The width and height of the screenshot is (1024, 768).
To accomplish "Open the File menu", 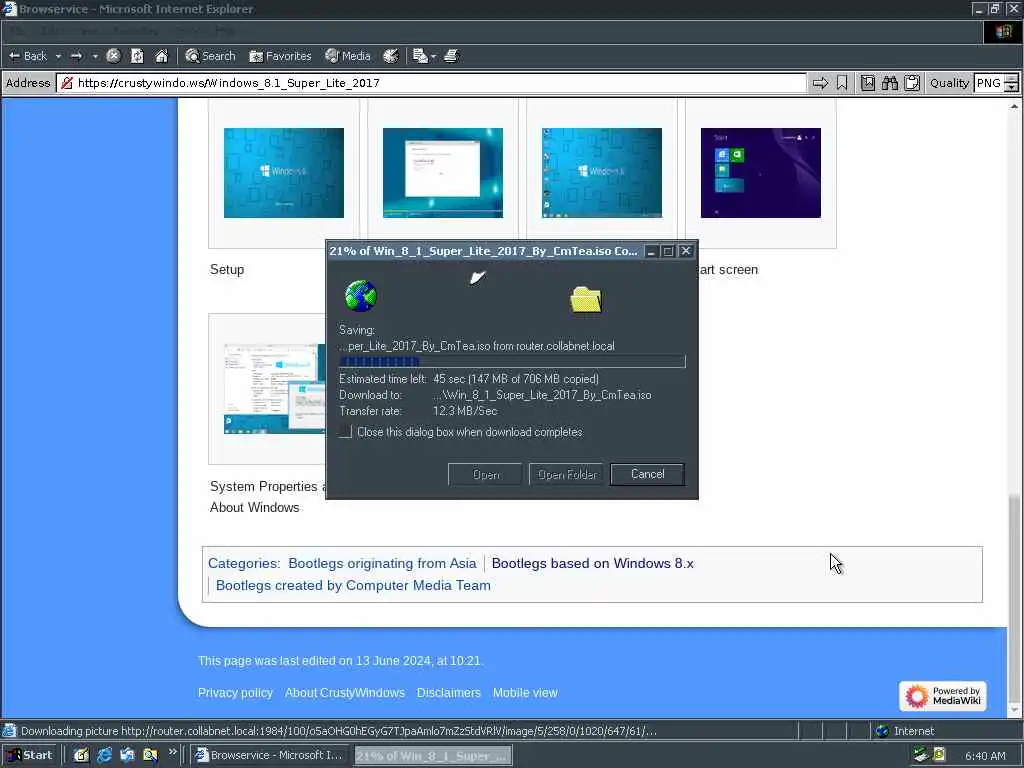I will [18, 31].
